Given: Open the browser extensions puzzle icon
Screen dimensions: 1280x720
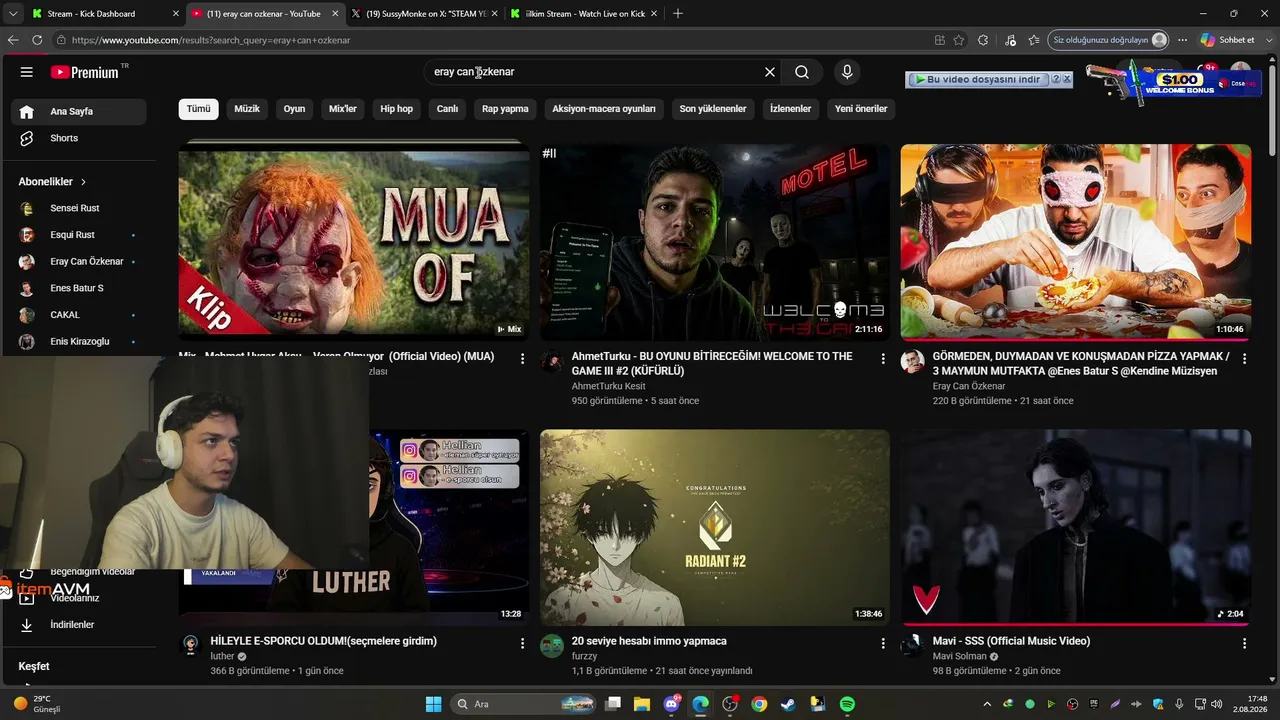Looking at the screenshot, I should click(x=983, y=40).
